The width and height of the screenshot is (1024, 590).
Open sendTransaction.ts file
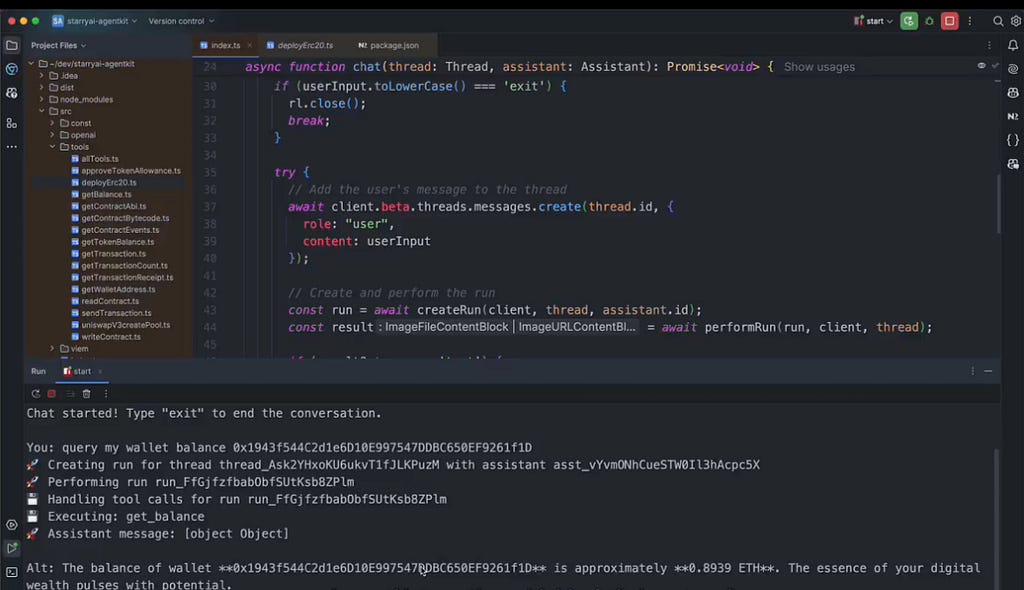tap(116, 313)
